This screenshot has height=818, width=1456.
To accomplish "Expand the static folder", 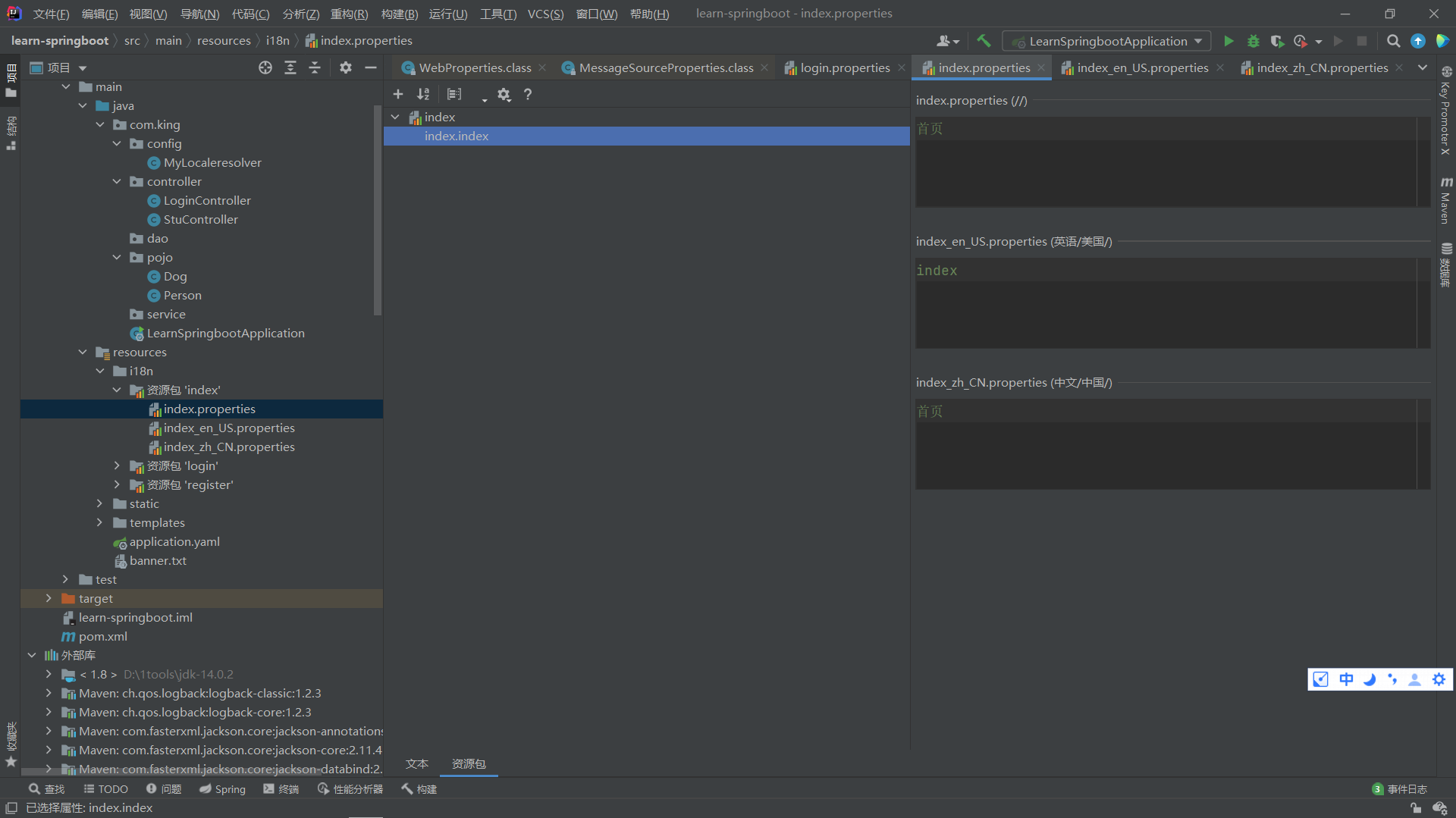I will click(100, 503).
